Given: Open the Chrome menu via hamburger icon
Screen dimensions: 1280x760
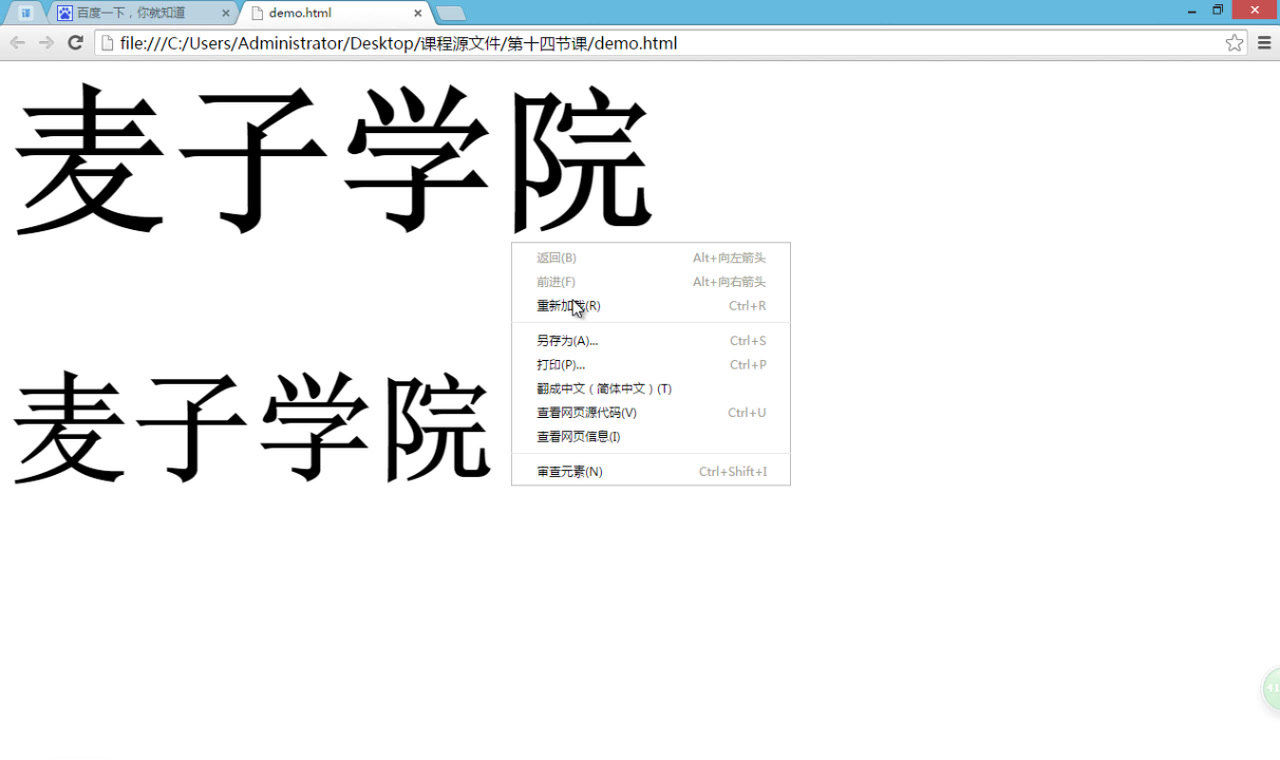Looking at the screenshot, I should click(x=1263, y=43).
